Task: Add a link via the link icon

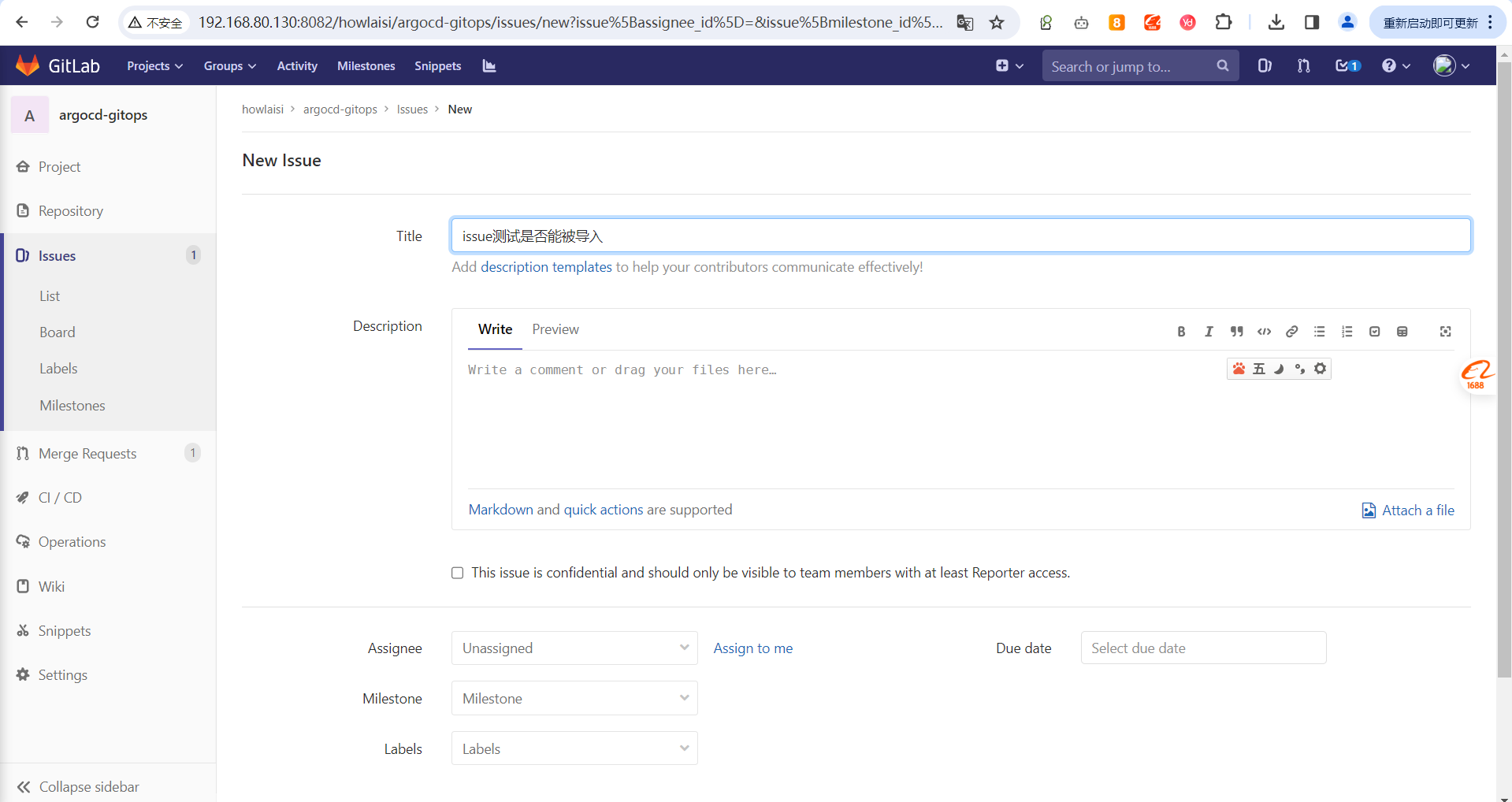Action: (x=1291, y=332)
